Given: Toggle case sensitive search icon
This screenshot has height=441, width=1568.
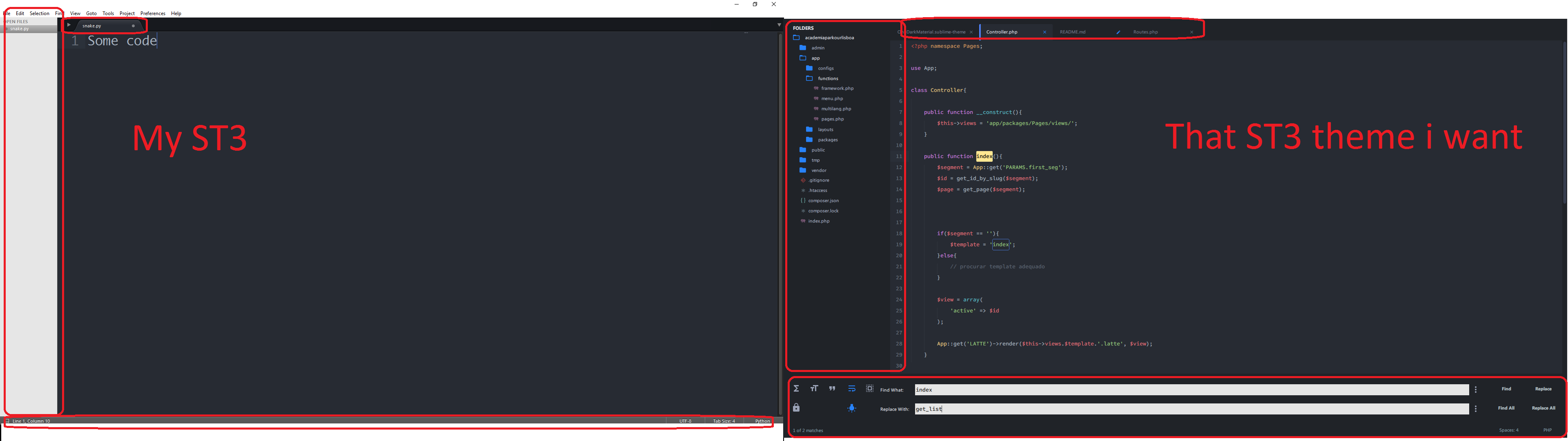Looking at the screenshot, I should [x=814, y=389].
